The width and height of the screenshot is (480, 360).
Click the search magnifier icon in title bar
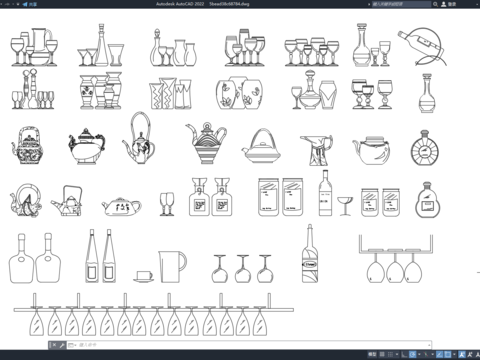pos(435,4)
